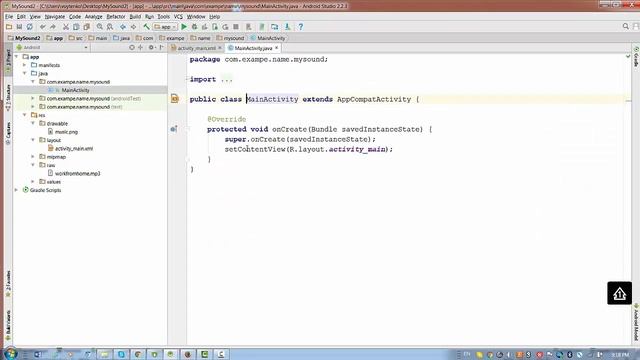Expand the collapsed import statements
Image resolution: width=640 pixels, height=360 pixels.
tap(227, 79)
